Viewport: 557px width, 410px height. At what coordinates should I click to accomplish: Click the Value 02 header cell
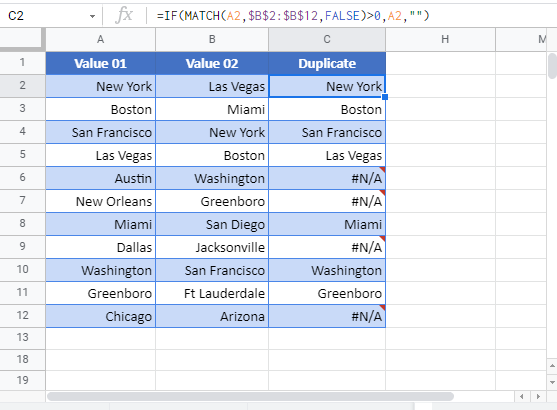click(212, 63)
